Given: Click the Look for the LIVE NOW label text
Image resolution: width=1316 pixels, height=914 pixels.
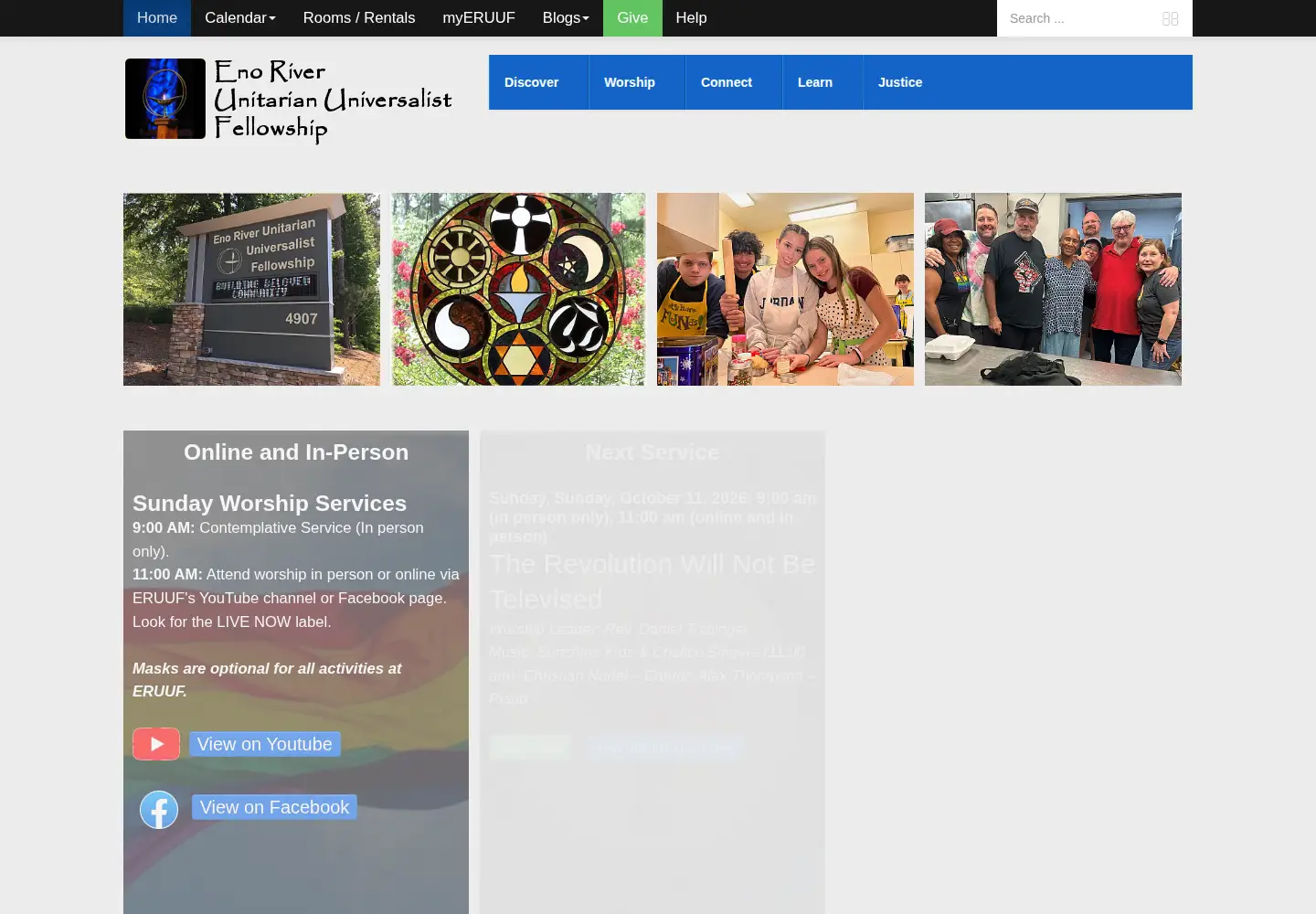Looking at the screenshot, I should click(232, 622).
